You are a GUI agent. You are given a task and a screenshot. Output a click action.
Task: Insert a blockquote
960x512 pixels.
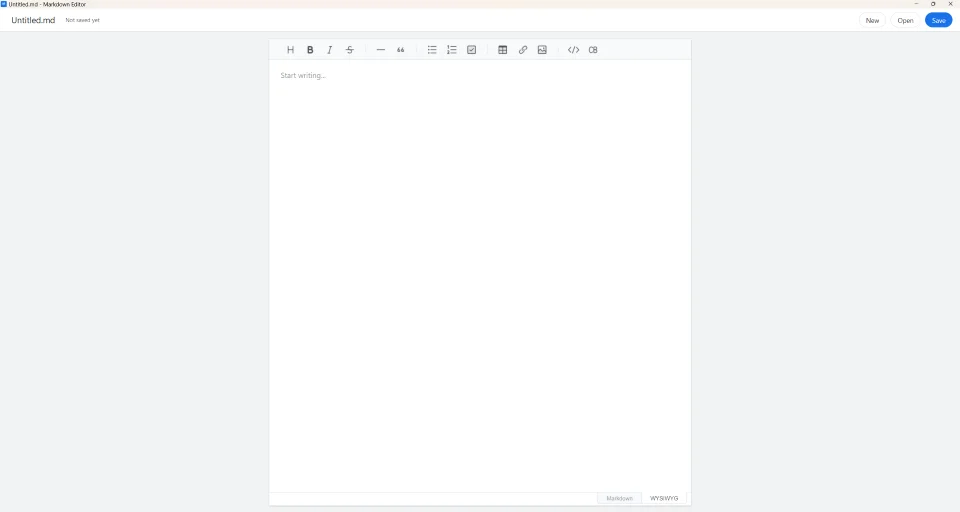[400, 50]
